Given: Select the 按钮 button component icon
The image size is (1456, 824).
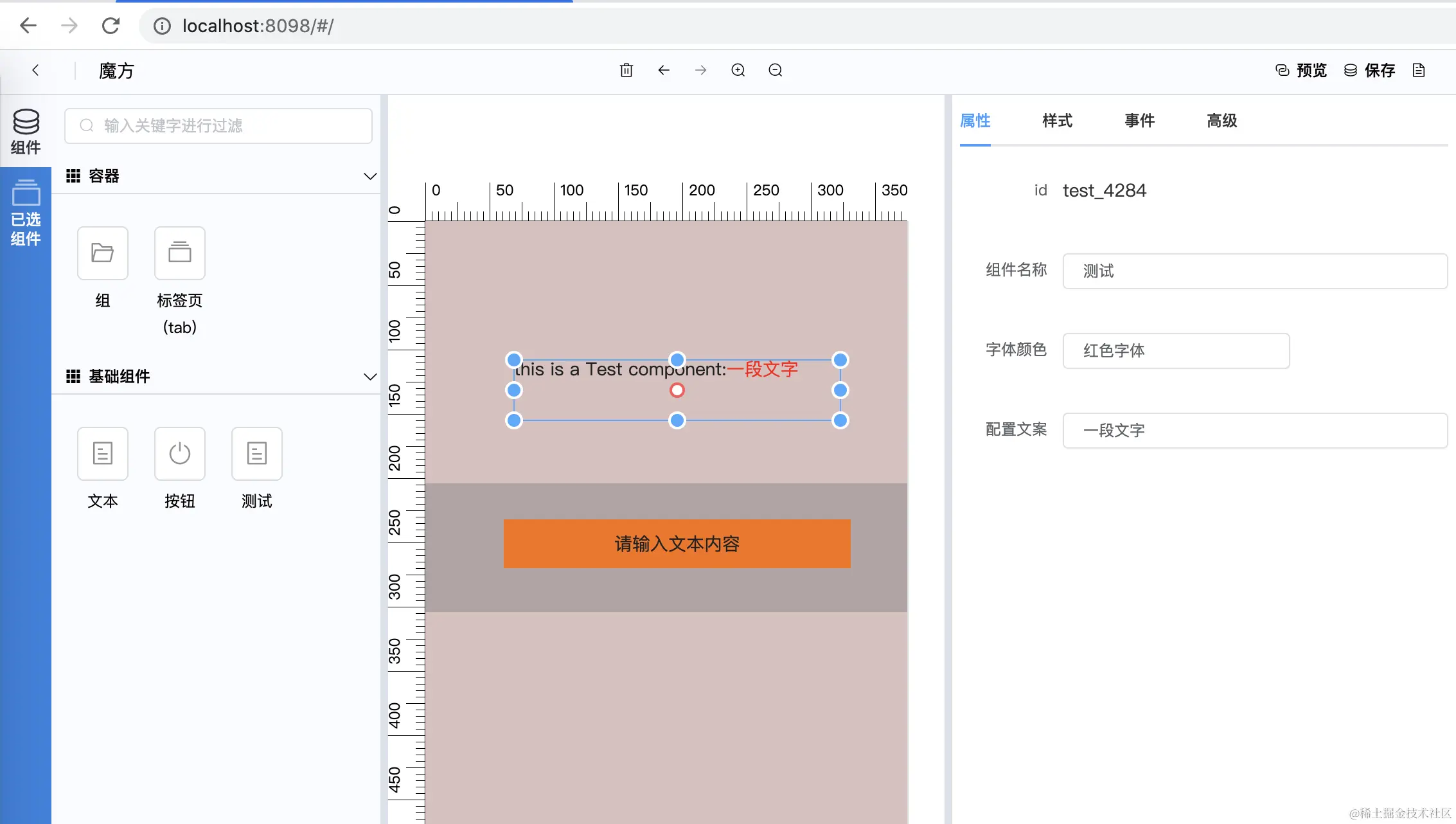Looking at the screenshot, I should [179, 454].
